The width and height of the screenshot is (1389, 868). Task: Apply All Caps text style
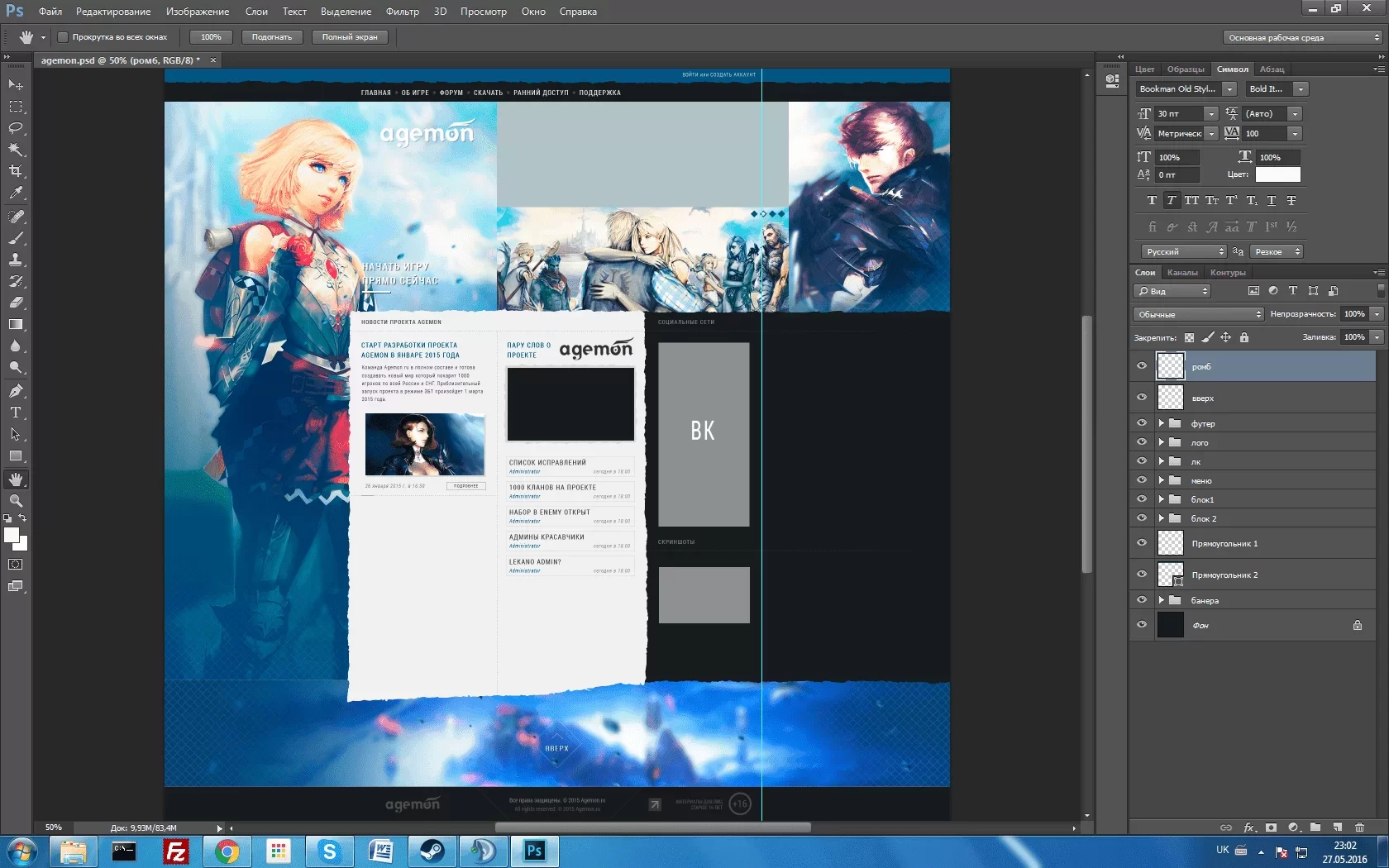point(1191,200)
